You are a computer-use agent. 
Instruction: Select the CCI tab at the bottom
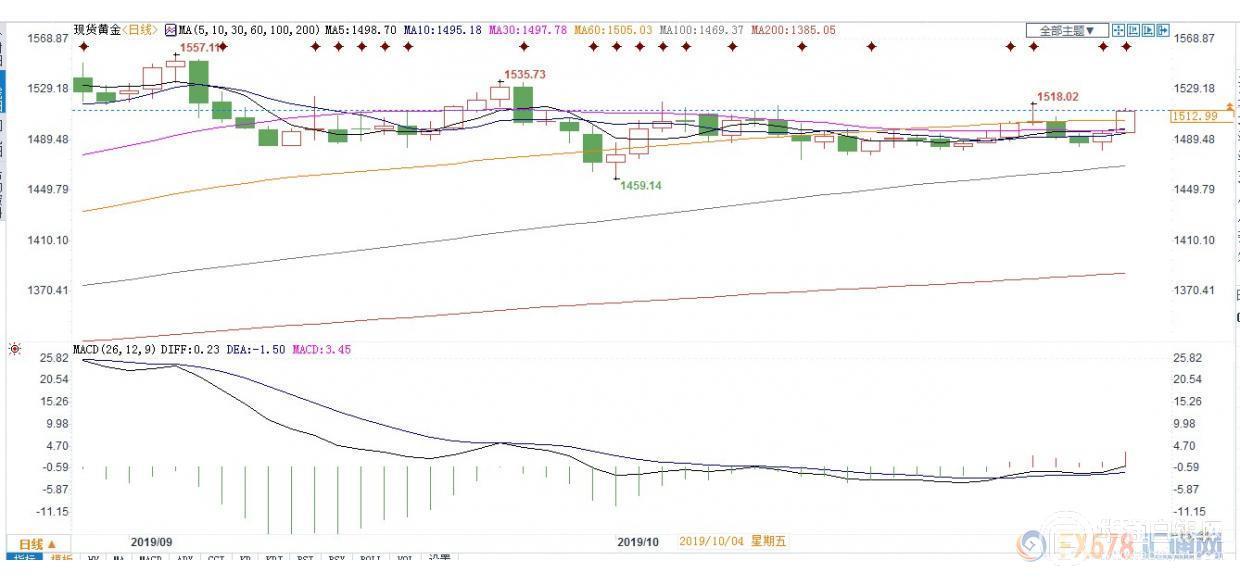[x=216, y=558]
